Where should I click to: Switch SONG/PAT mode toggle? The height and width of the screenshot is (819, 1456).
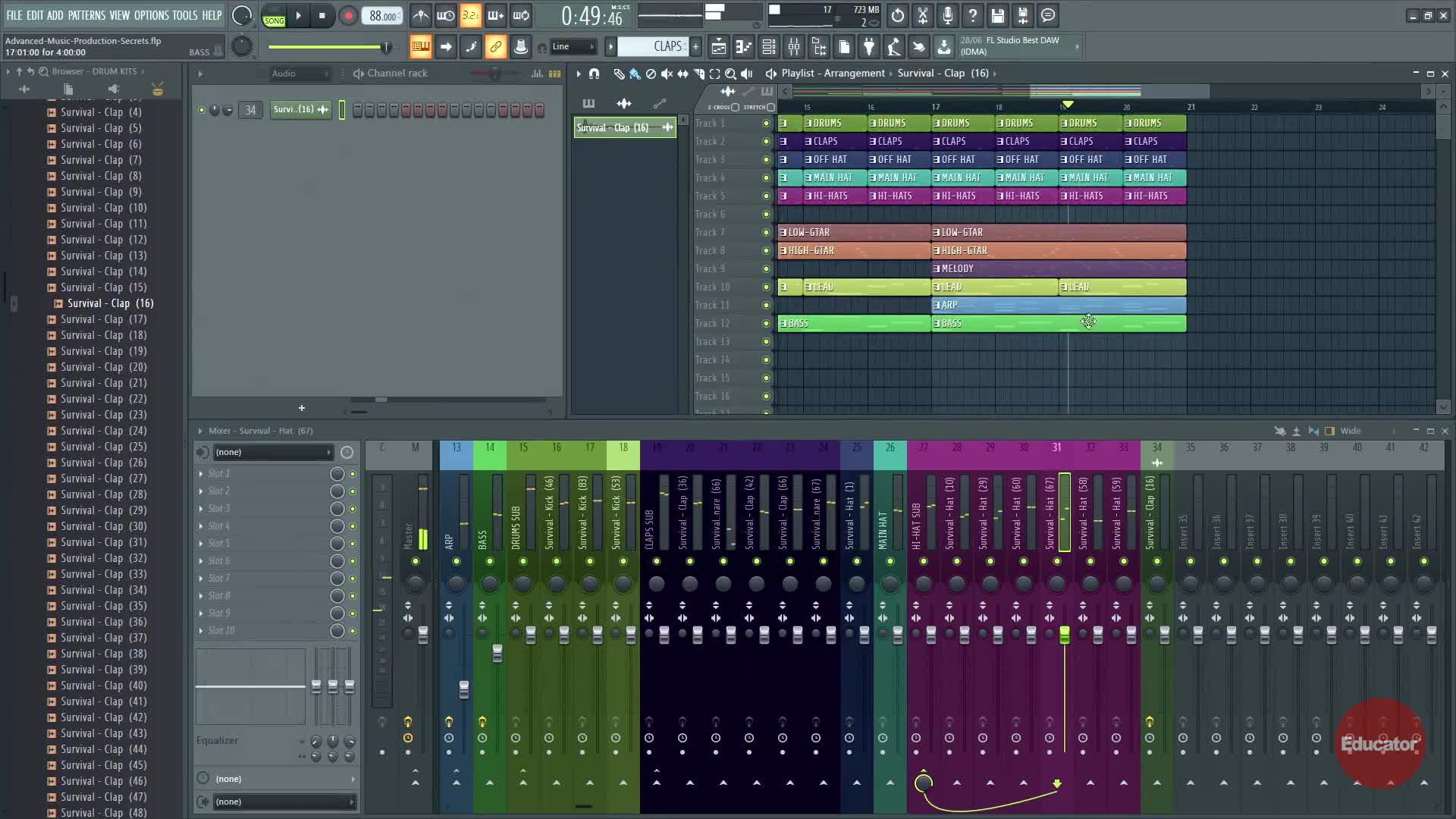click(274, 16)
